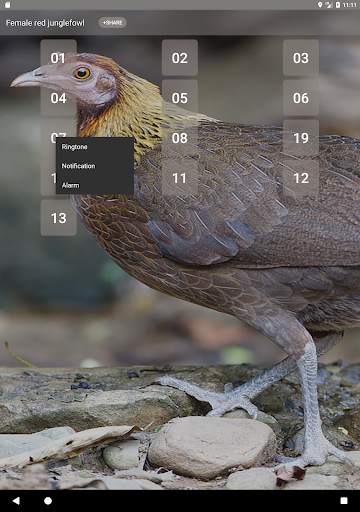
Task: Play sound button 11
Action: tap(180, 178)
